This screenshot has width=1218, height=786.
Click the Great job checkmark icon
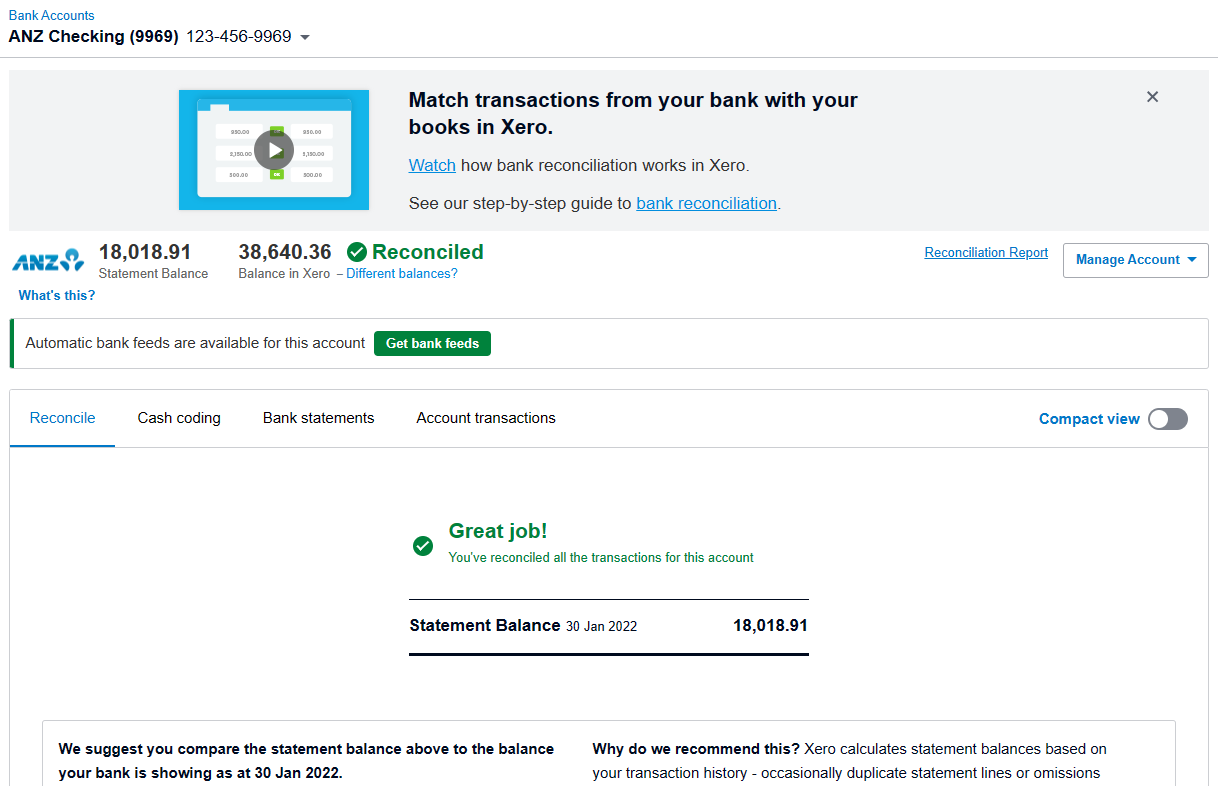[423, 545]
